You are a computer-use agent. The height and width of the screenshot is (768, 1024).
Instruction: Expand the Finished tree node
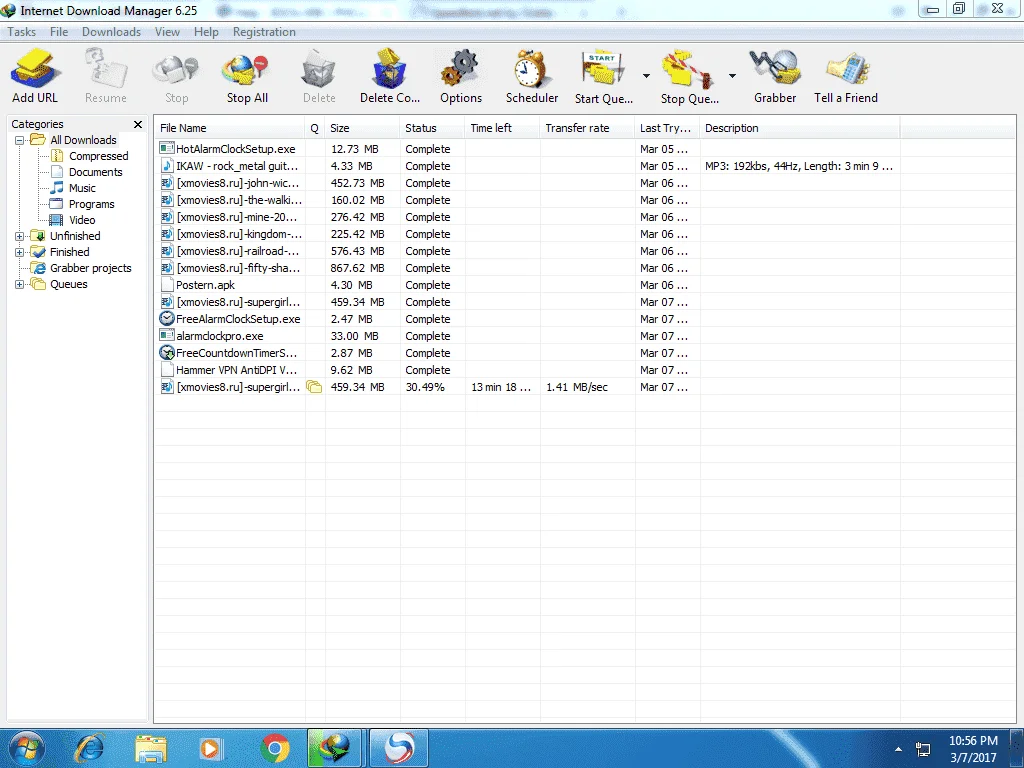point(20,252)
